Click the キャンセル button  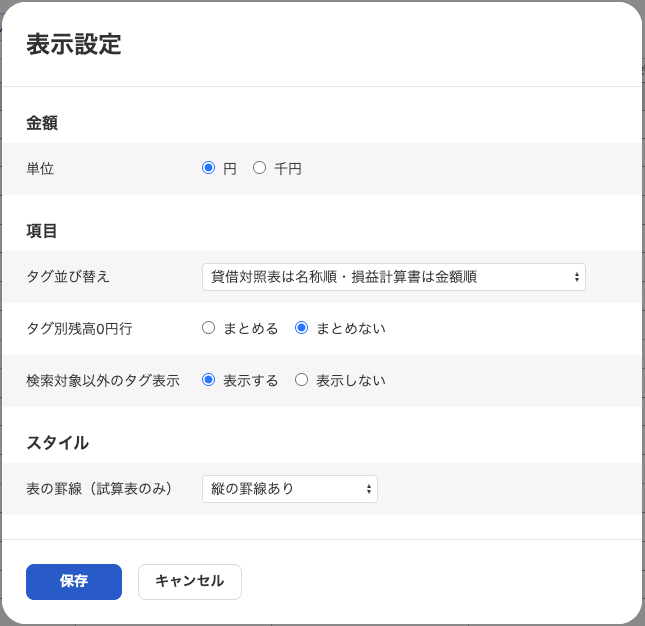[x=190, y=582]
